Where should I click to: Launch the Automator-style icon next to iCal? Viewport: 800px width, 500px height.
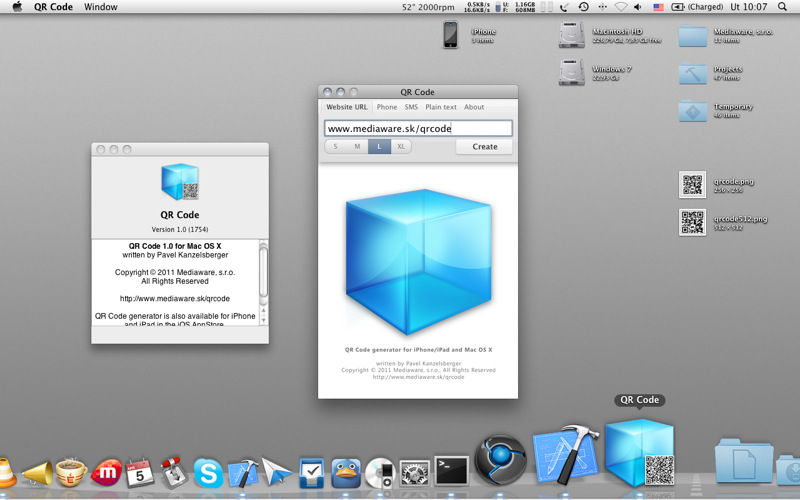(173, 473)
